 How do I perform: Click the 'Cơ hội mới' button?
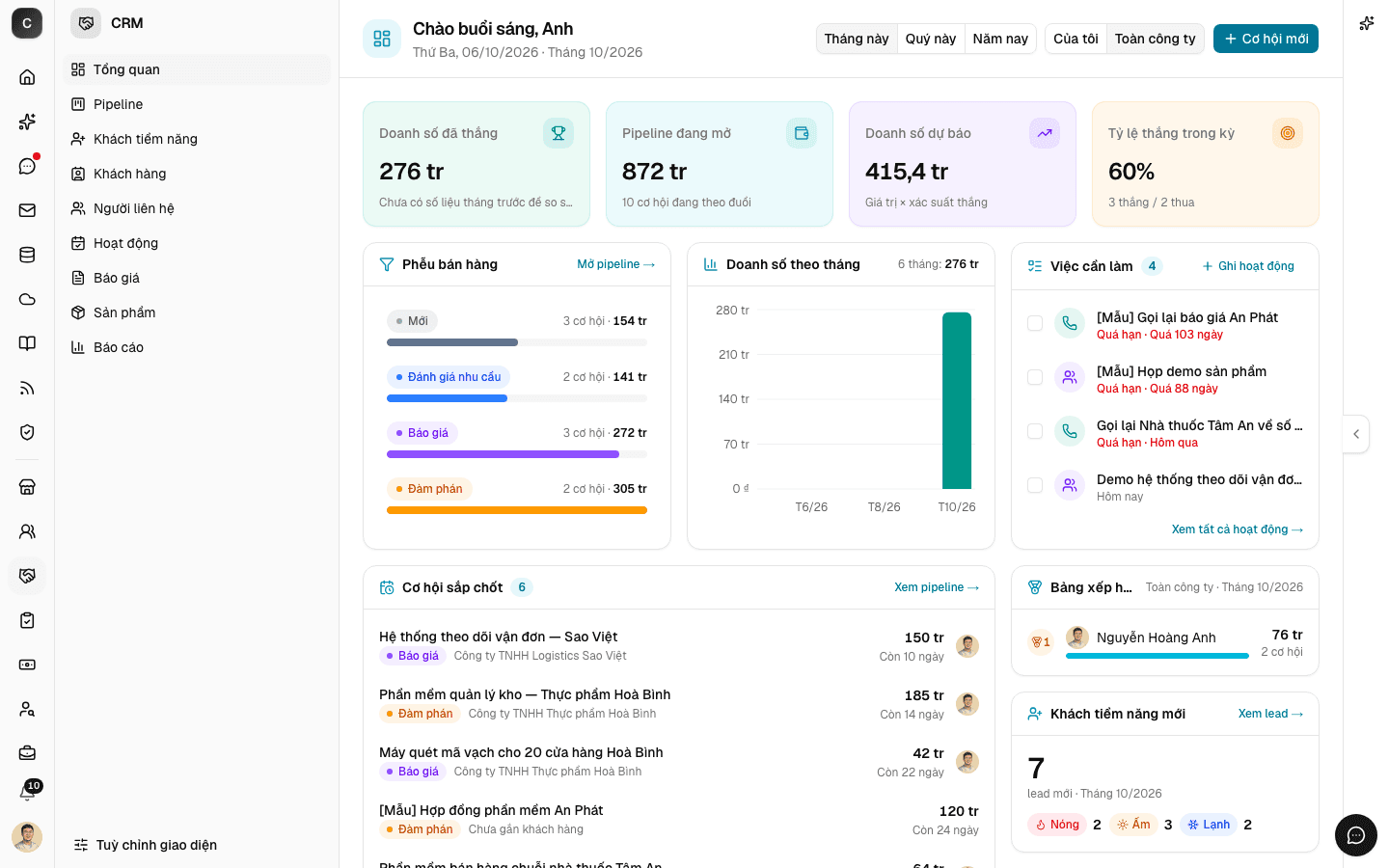pyautogui.click(x=1266, y=39)
